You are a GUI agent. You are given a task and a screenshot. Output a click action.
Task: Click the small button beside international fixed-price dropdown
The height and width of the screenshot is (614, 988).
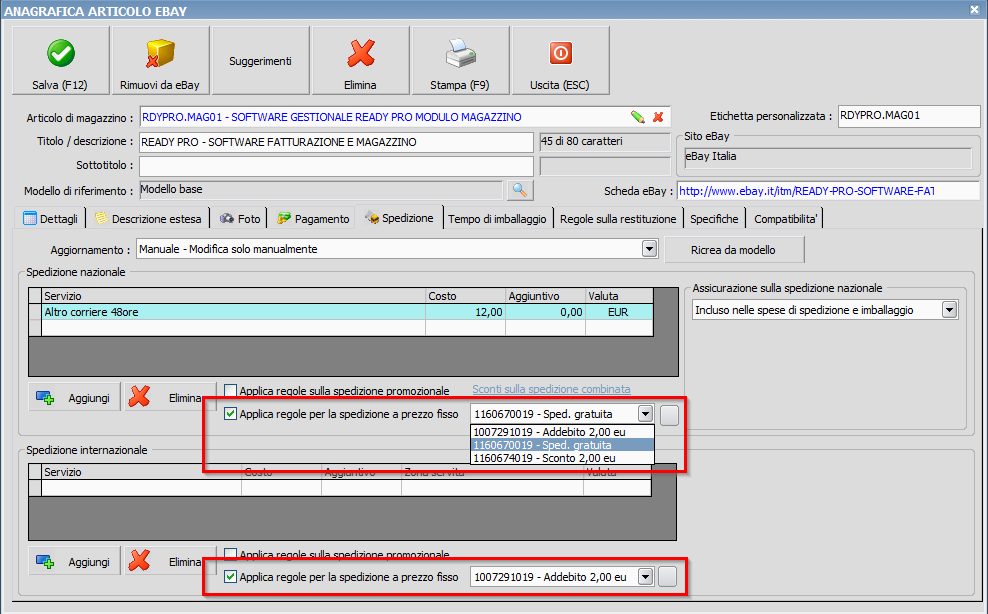click(x=668, y=577)
